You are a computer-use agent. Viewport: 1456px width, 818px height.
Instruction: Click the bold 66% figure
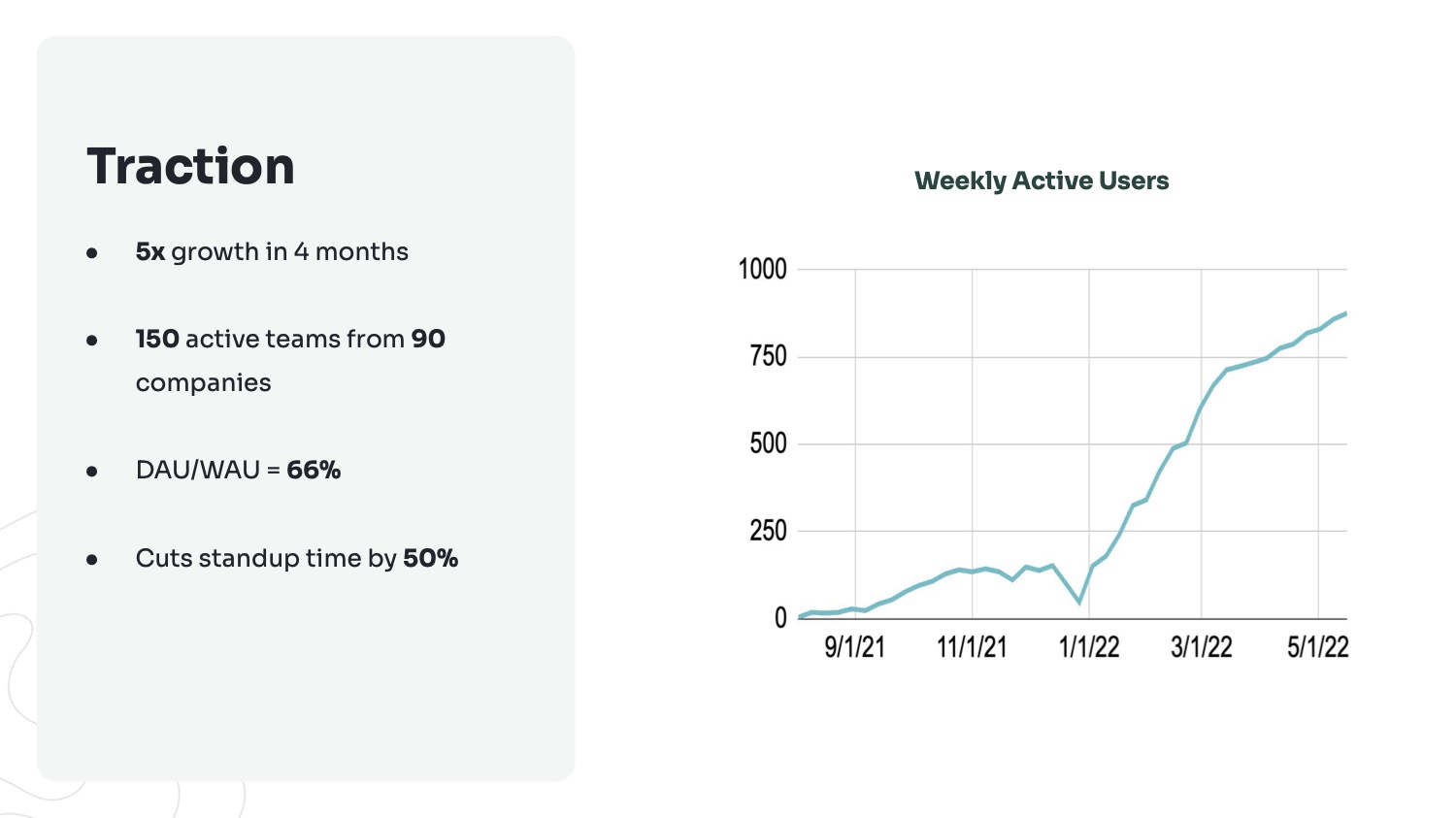pos(314,471)
